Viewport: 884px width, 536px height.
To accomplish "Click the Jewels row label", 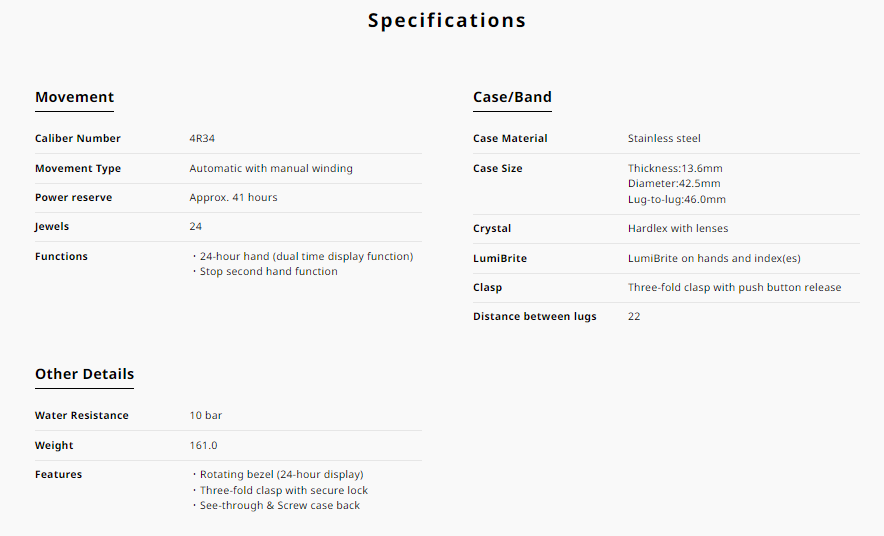I will [x=52, y=227].
